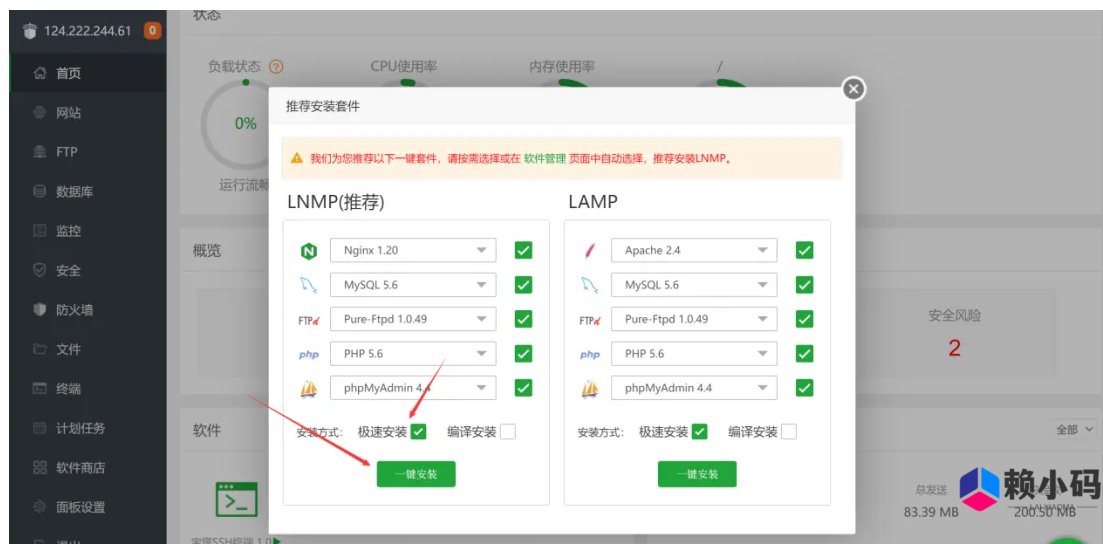Uncheck Nginx 1.20 in LNMP
This screenshot has width=1103, height=544.
tap(523, 250)
